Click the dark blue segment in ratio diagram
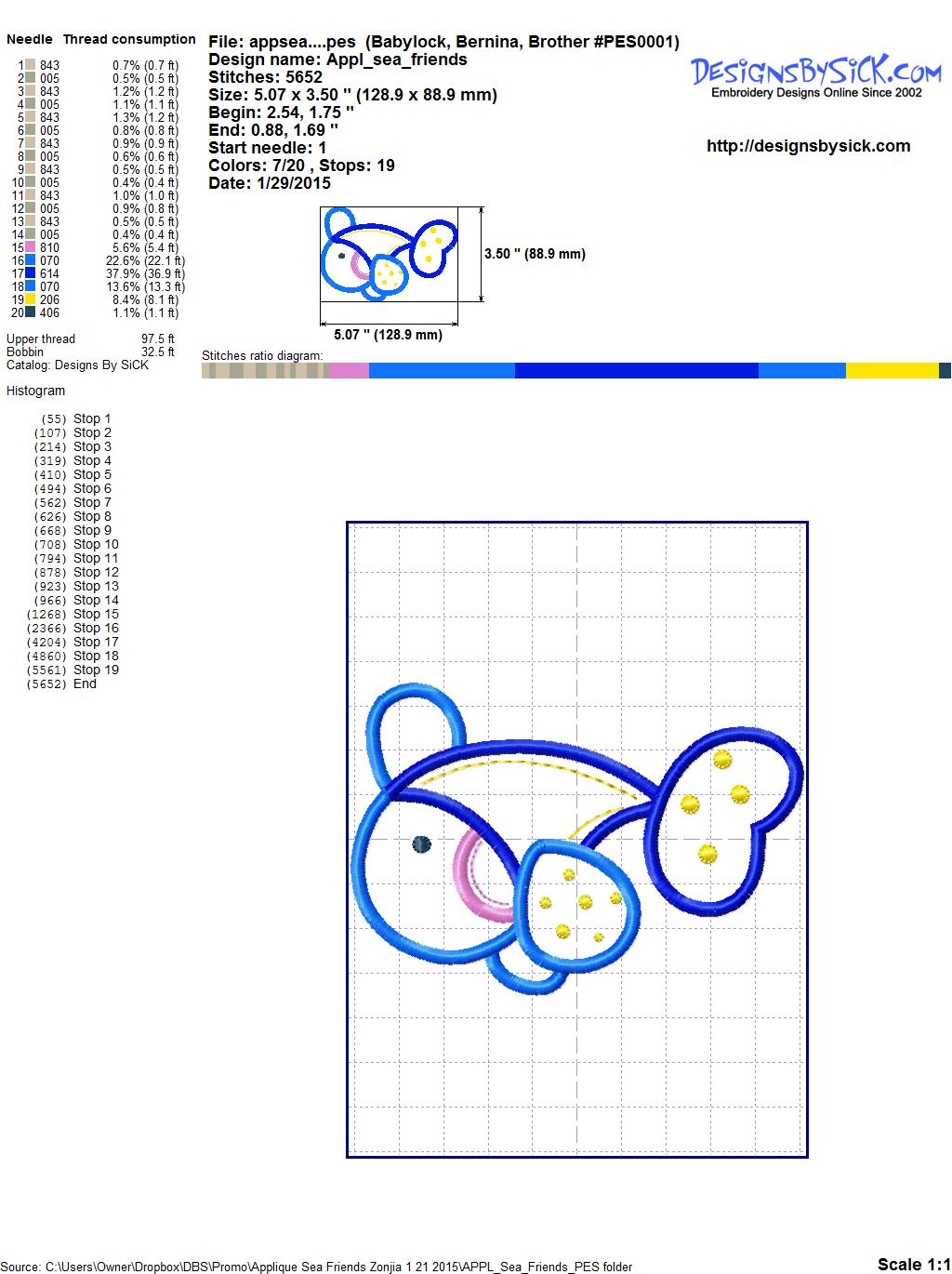This screenshot has width=952, height=1274. pos(636,370)
